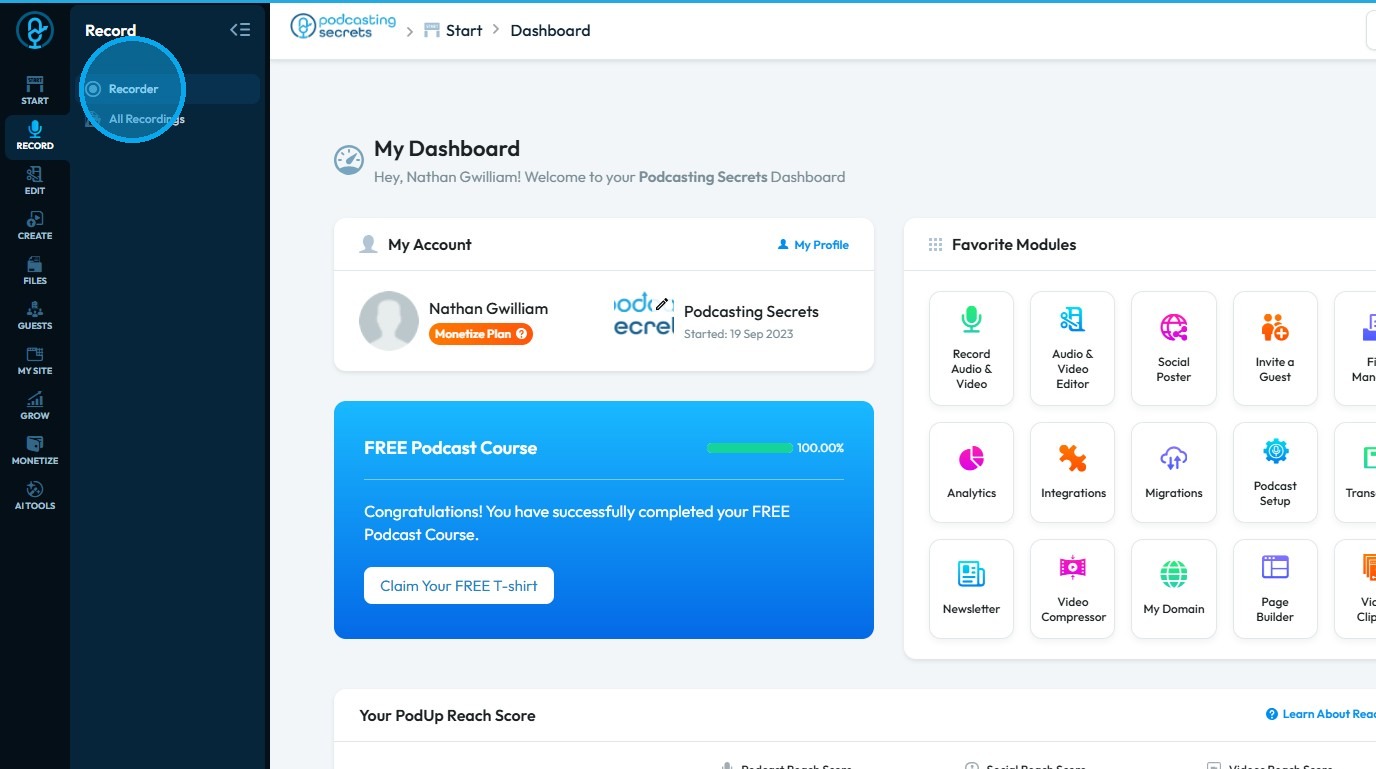Click the course progress bar at 100%
This screenshot has width=1376, height=769.
(x=750, y=448)
